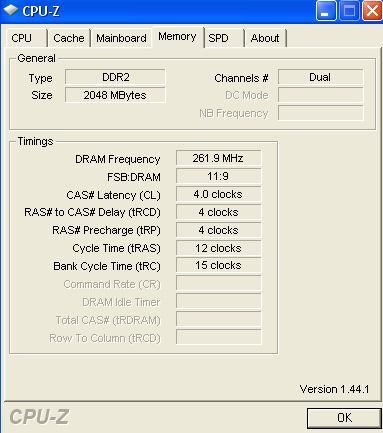Viewport: 383px width, 433px height.
Task: Click the Cycle Time (tRAS) label
Action: click(x=116, y=248)
